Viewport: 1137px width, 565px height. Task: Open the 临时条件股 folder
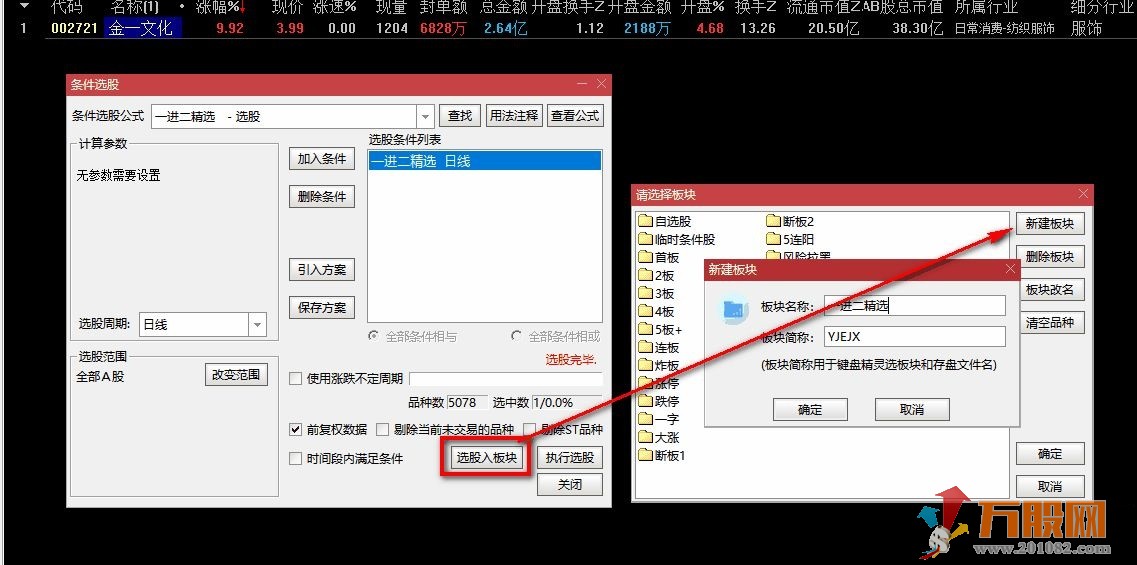point(677,239)
